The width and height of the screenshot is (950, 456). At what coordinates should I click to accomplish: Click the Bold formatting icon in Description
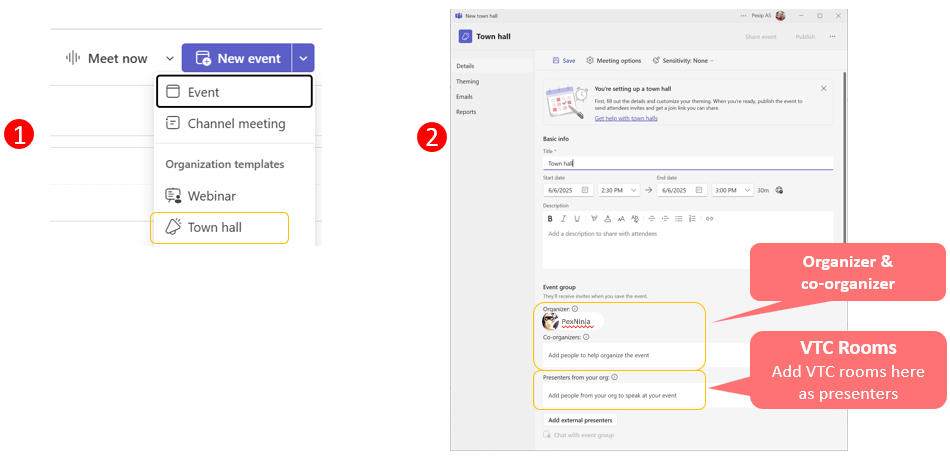(549, 218)
